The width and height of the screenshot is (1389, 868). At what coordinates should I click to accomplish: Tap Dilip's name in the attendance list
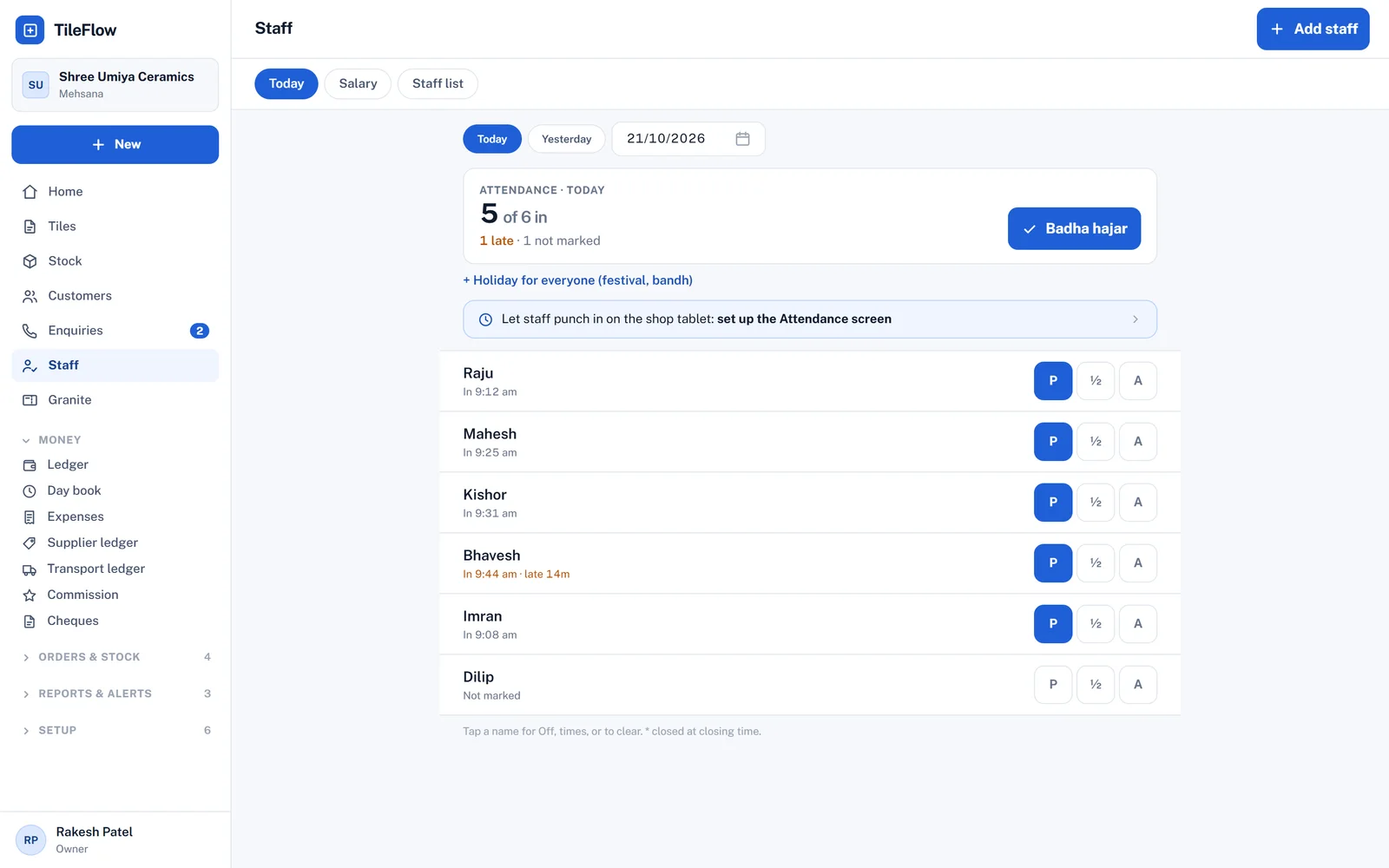(x=478, y=677)
